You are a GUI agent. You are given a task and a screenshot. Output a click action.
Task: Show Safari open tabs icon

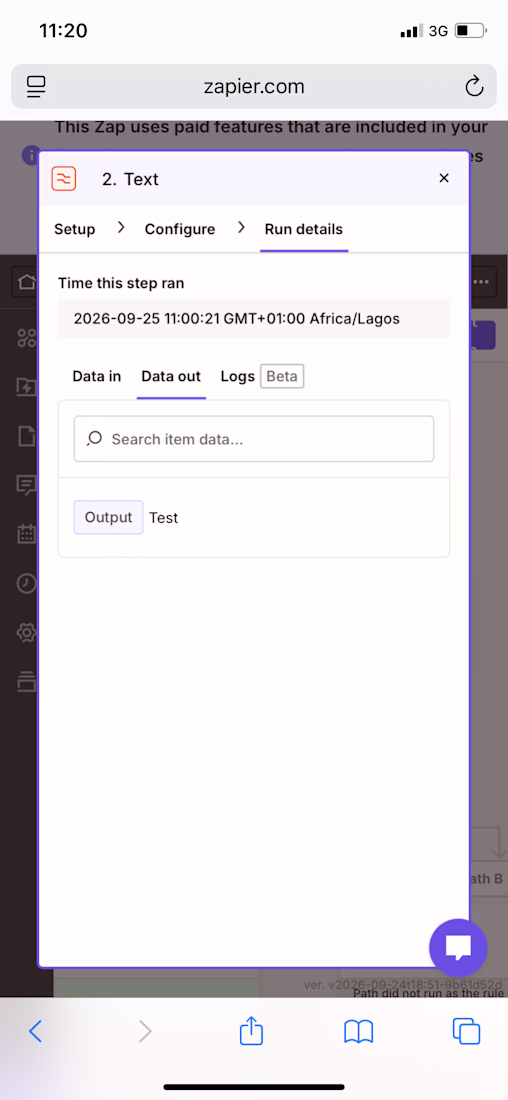[x=466, y=1031]
